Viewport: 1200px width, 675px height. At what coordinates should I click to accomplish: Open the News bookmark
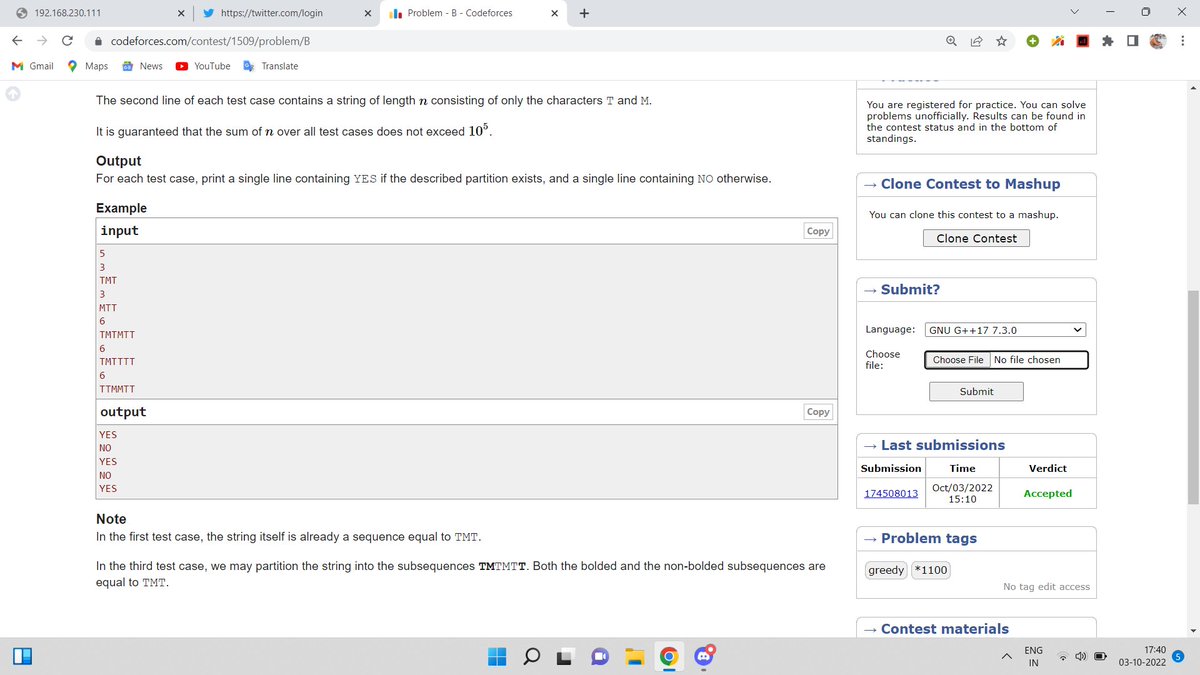(x=142, y=66)
